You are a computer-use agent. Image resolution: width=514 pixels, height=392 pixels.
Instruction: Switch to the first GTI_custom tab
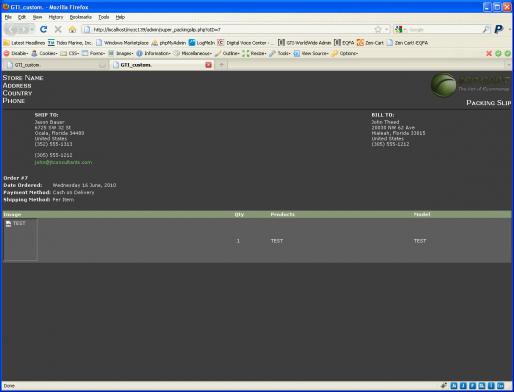(x=55, y=65)
